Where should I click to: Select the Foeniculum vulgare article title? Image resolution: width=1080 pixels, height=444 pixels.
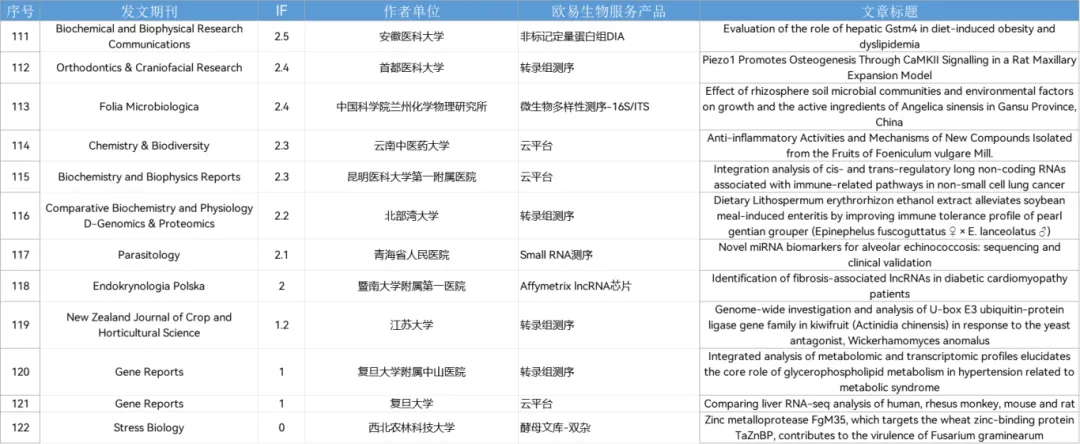click(889, 146)
